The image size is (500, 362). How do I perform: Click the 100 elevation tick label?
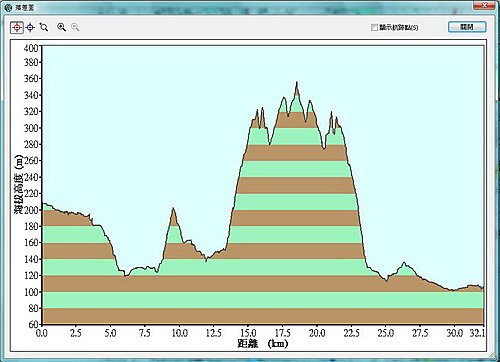click(31, 292)
